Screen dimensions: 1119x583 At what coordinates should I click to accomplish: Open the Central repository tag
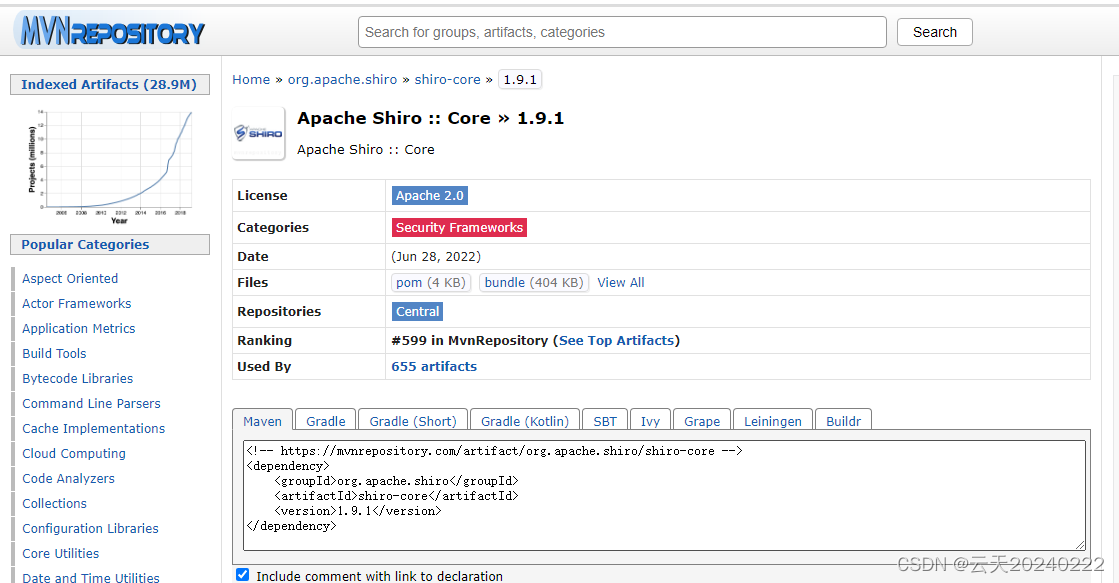pos(417,312)
